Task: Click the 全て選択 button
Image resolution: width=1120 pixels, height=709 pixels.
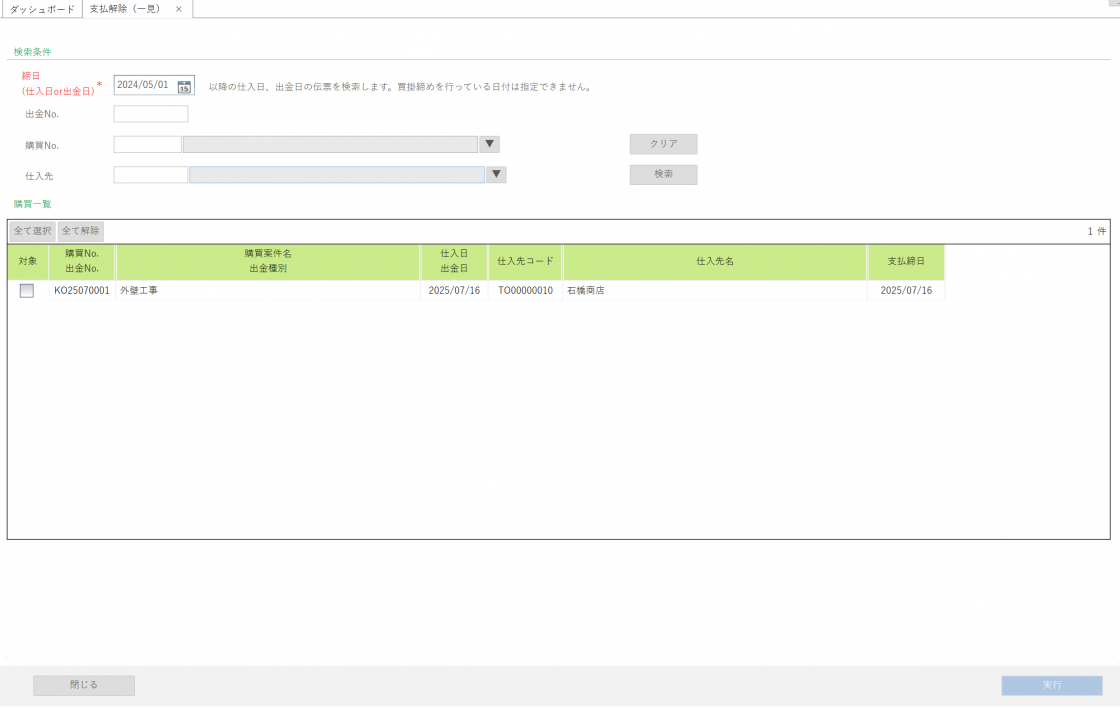Action: tap(32, 231)
